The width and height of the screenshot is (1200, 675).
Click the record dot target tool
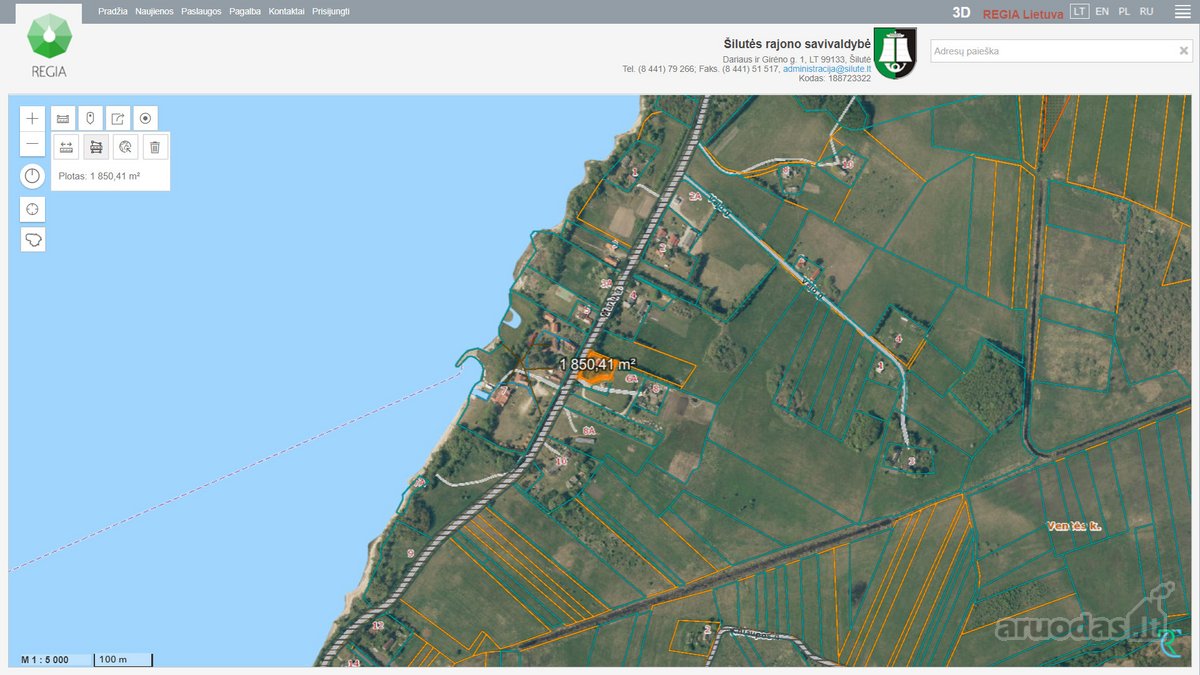pyautogui.click(x=145, y=118)
